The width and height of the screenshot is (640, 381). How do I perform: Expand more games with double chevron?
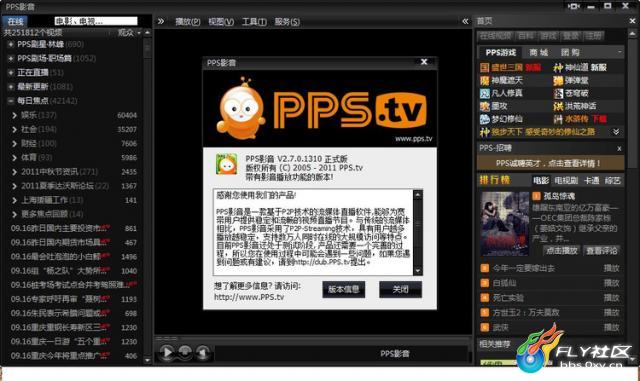(x=616, y=132)
